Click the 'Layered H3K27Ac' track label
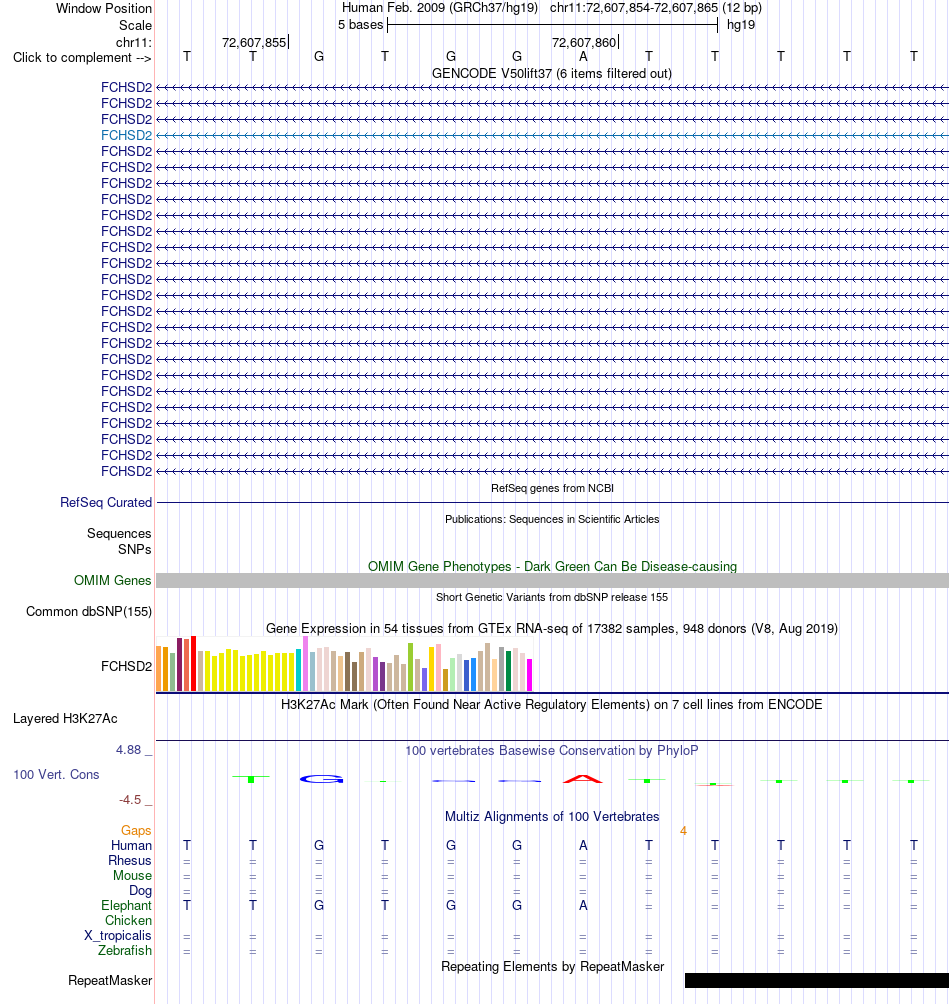The width and height of the screenshot is (950, 1004). [65, 718]
